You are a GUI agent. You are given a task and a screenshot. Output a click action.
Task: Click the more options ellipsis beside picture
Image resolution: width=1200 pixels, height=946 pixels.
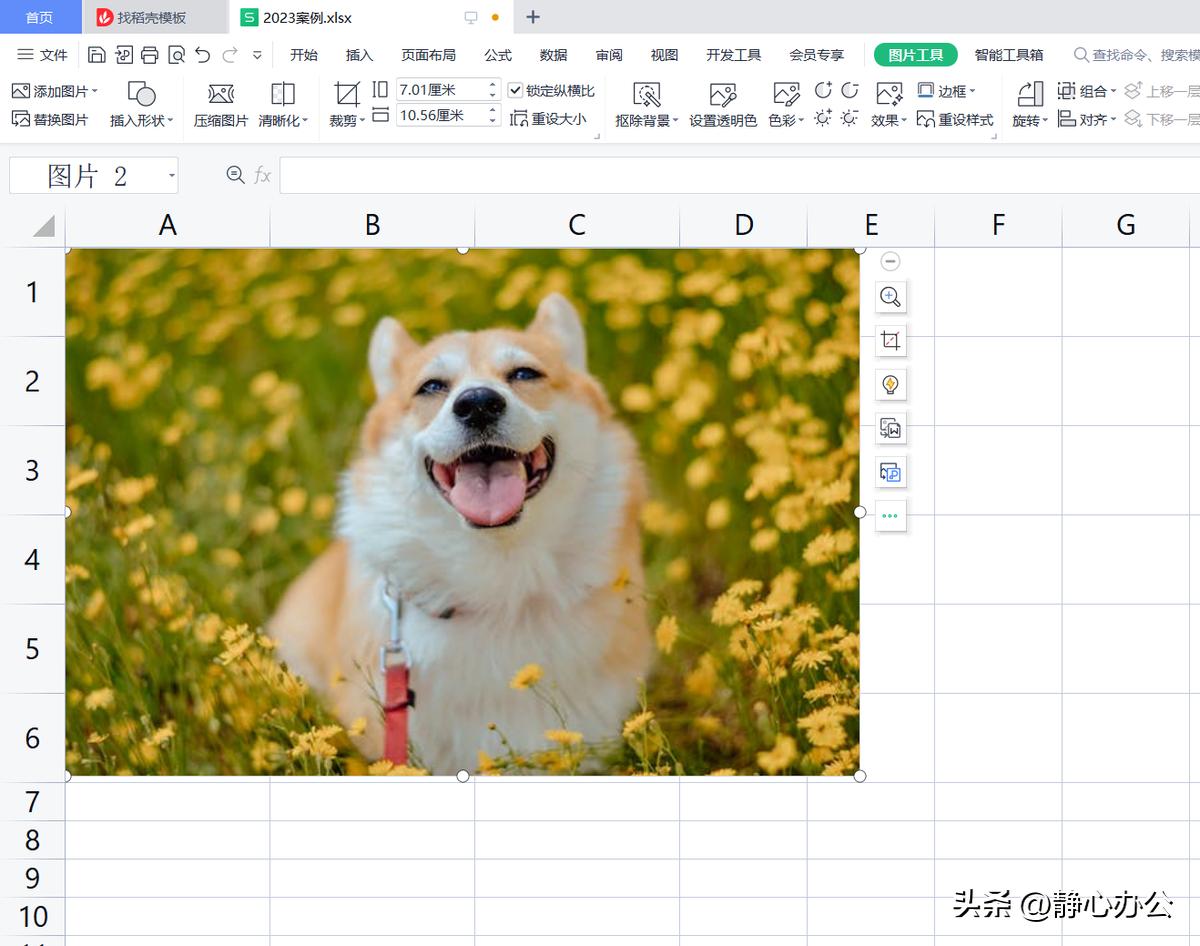tap(890, 517)
